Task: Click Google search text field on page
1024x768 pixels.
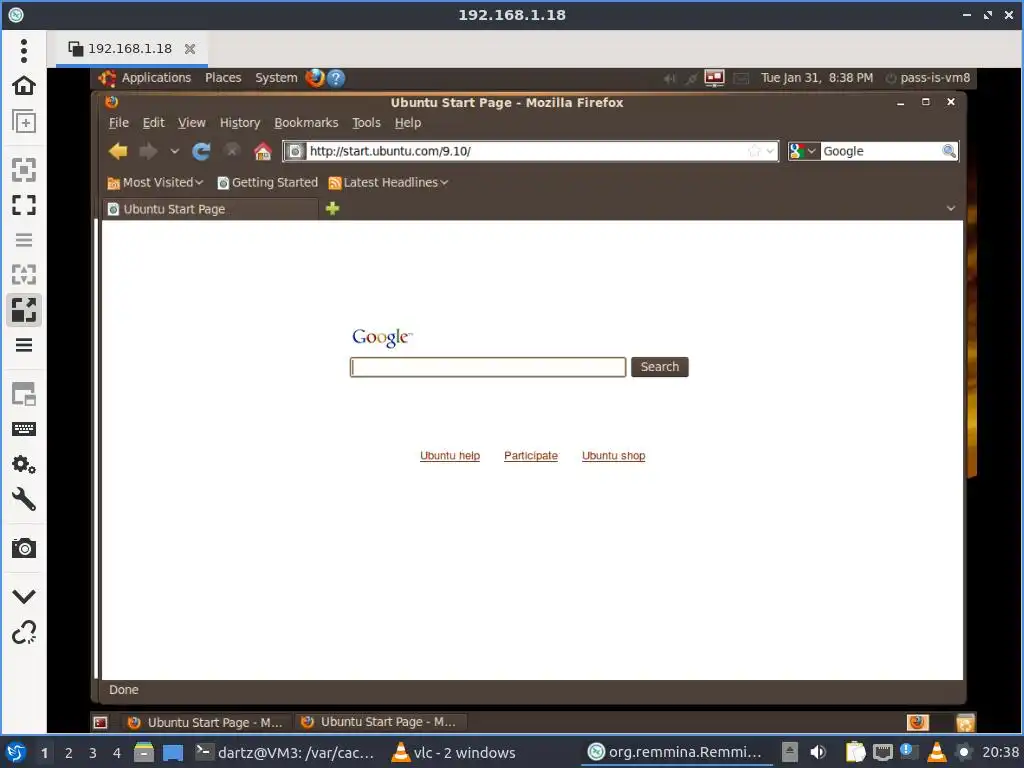Action: [488, 367]
